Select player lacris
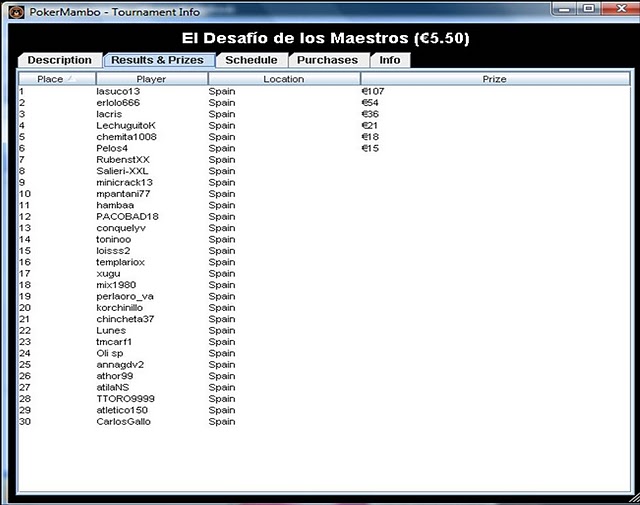Viewport: 640px width, 505px height. [109, 114]
